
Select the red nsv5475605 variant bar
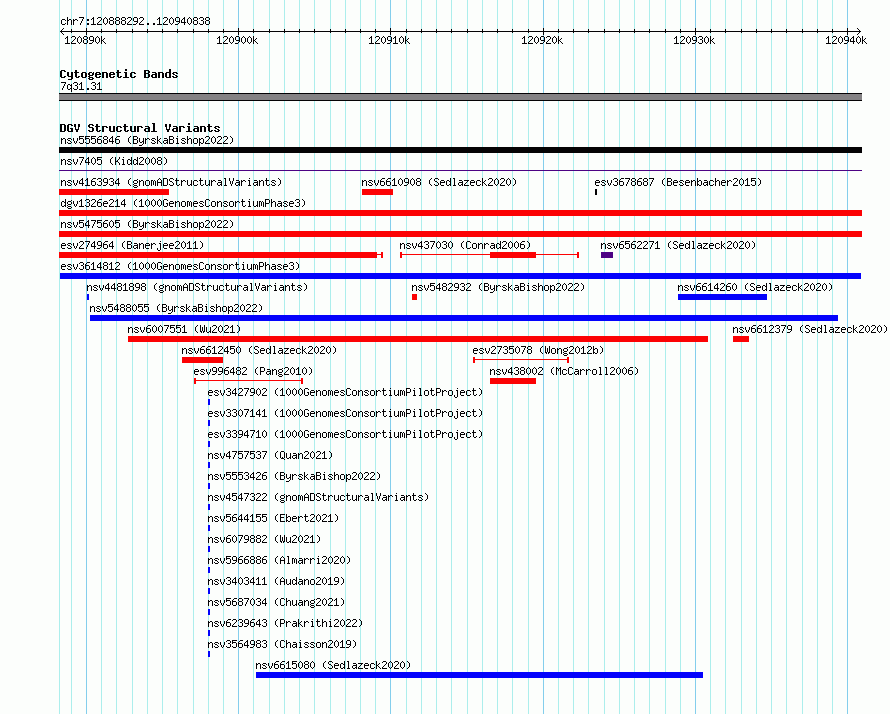coord(460,234)
